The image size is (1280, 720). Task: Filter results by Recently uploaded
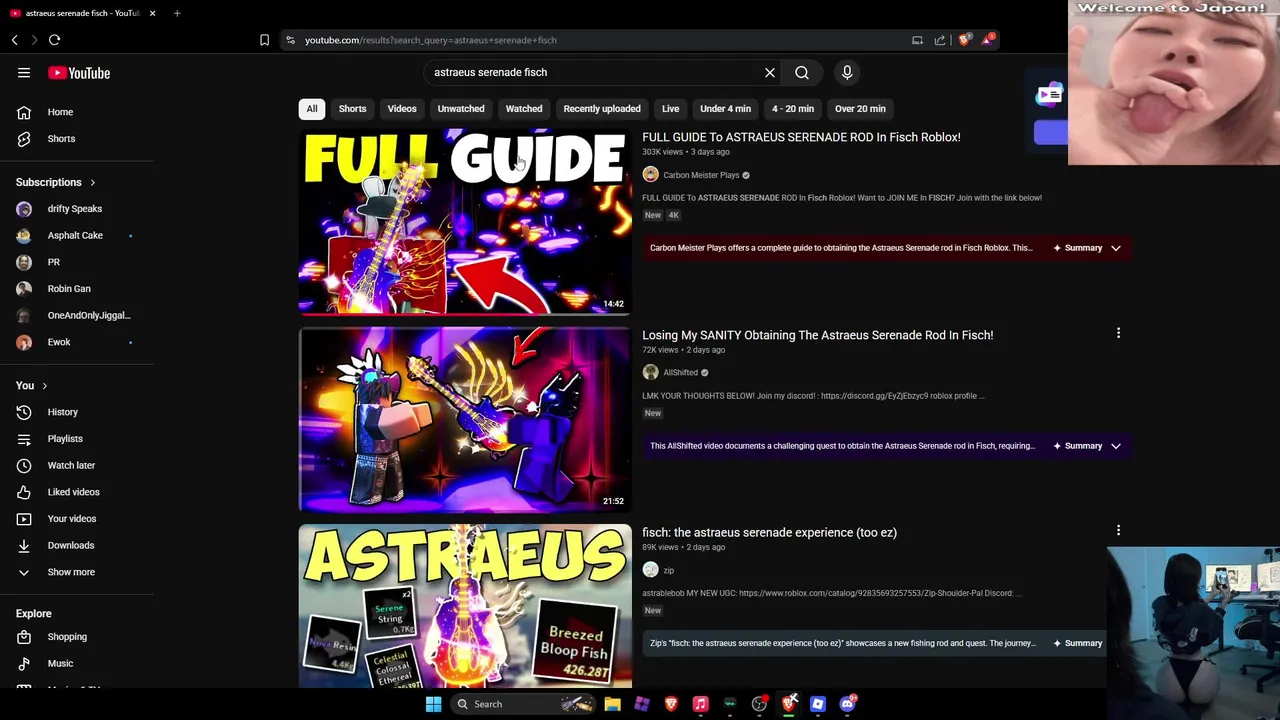pyautogui.click(x=602, y=109)
